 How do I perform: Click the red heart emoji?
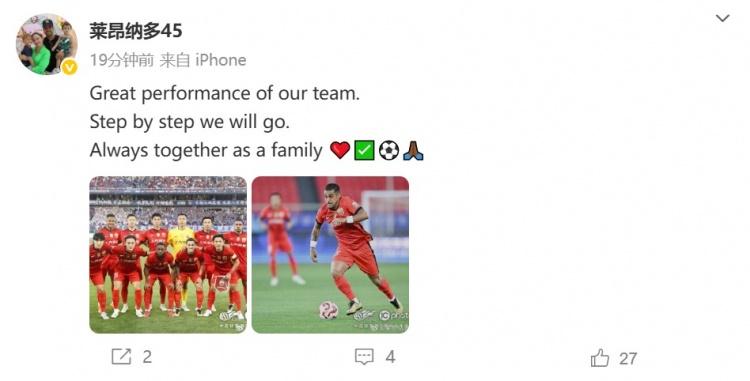click(x=340, y=151)
